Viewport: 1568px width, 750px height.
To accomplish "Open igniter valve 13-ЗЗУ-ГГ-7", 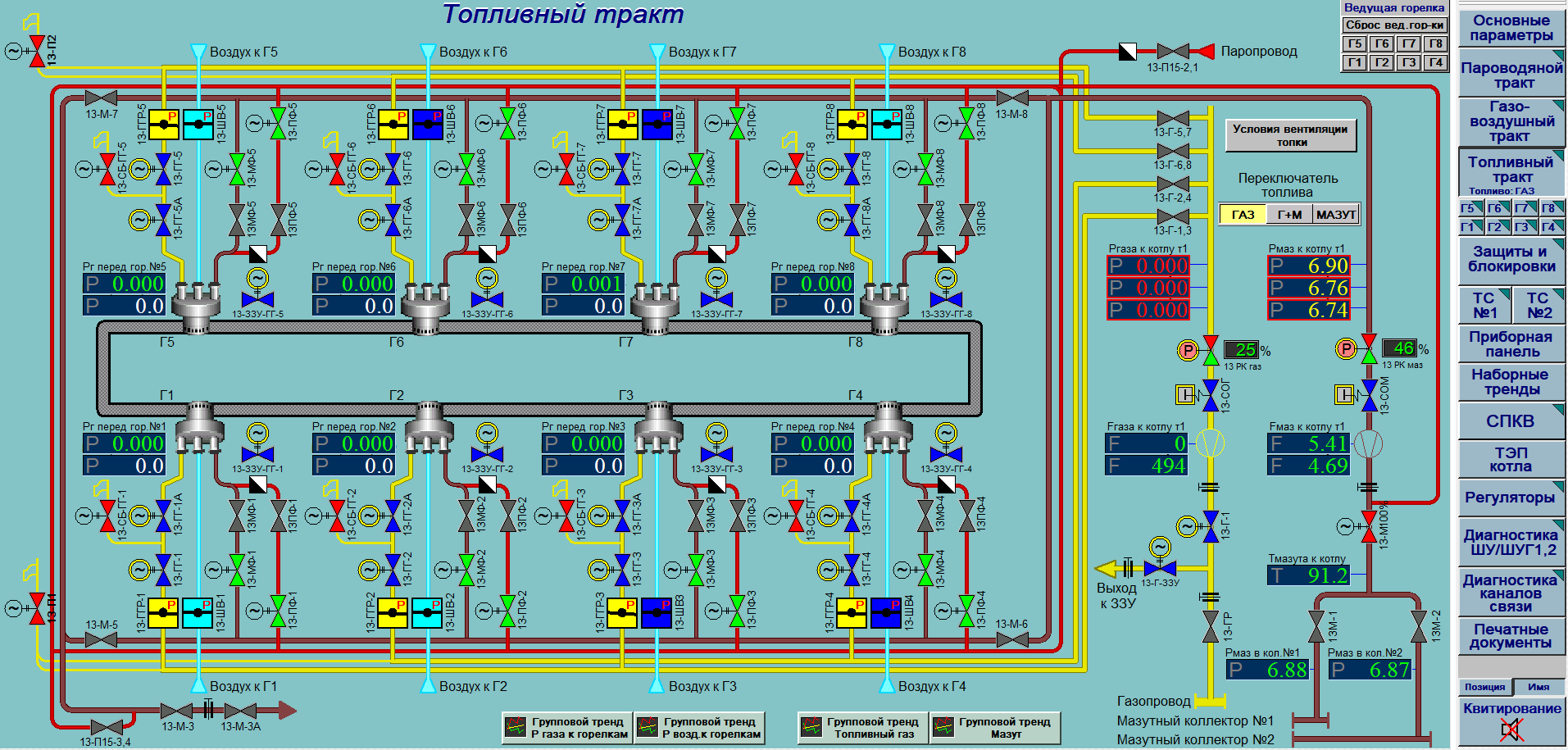I will pyautogui.click(x=716, y=299).
